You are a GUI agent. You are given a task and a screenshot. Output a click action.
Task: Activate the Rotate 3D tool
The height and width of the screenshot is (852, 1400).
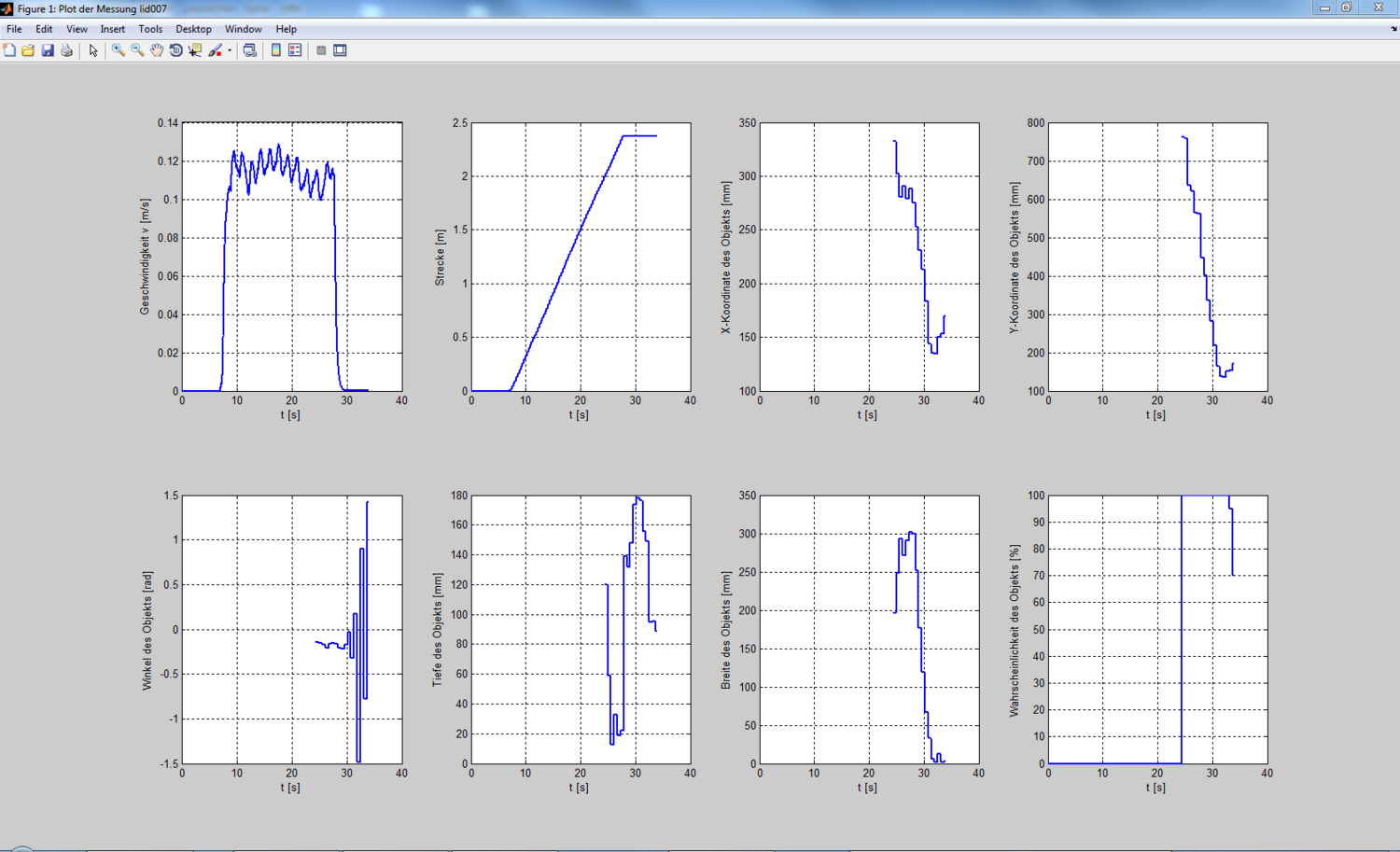175,50
